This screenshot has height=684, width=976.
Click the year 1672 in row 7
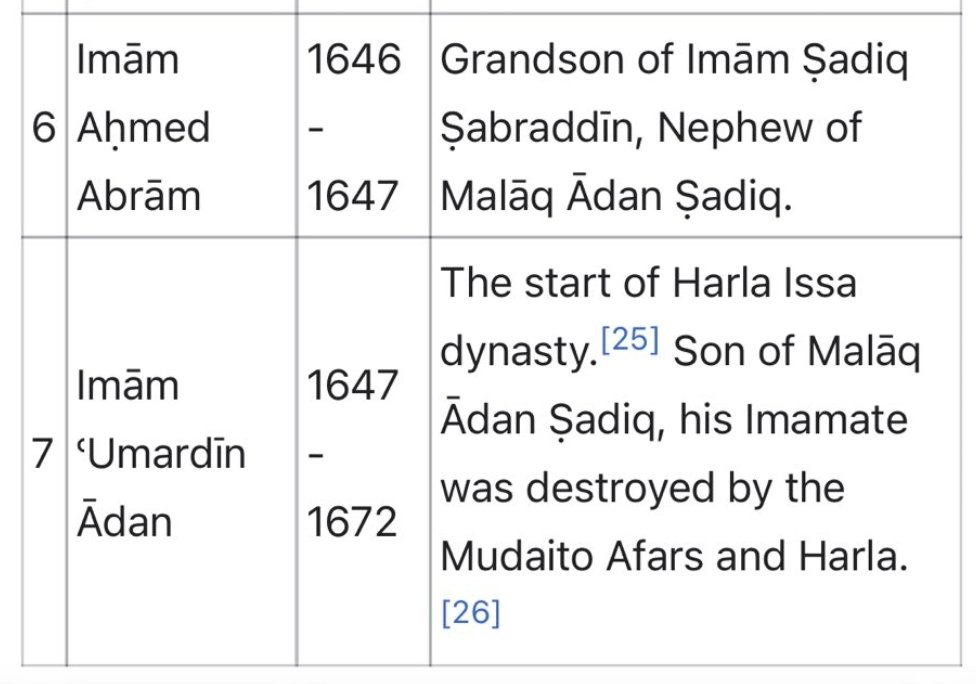click(352, 522)
